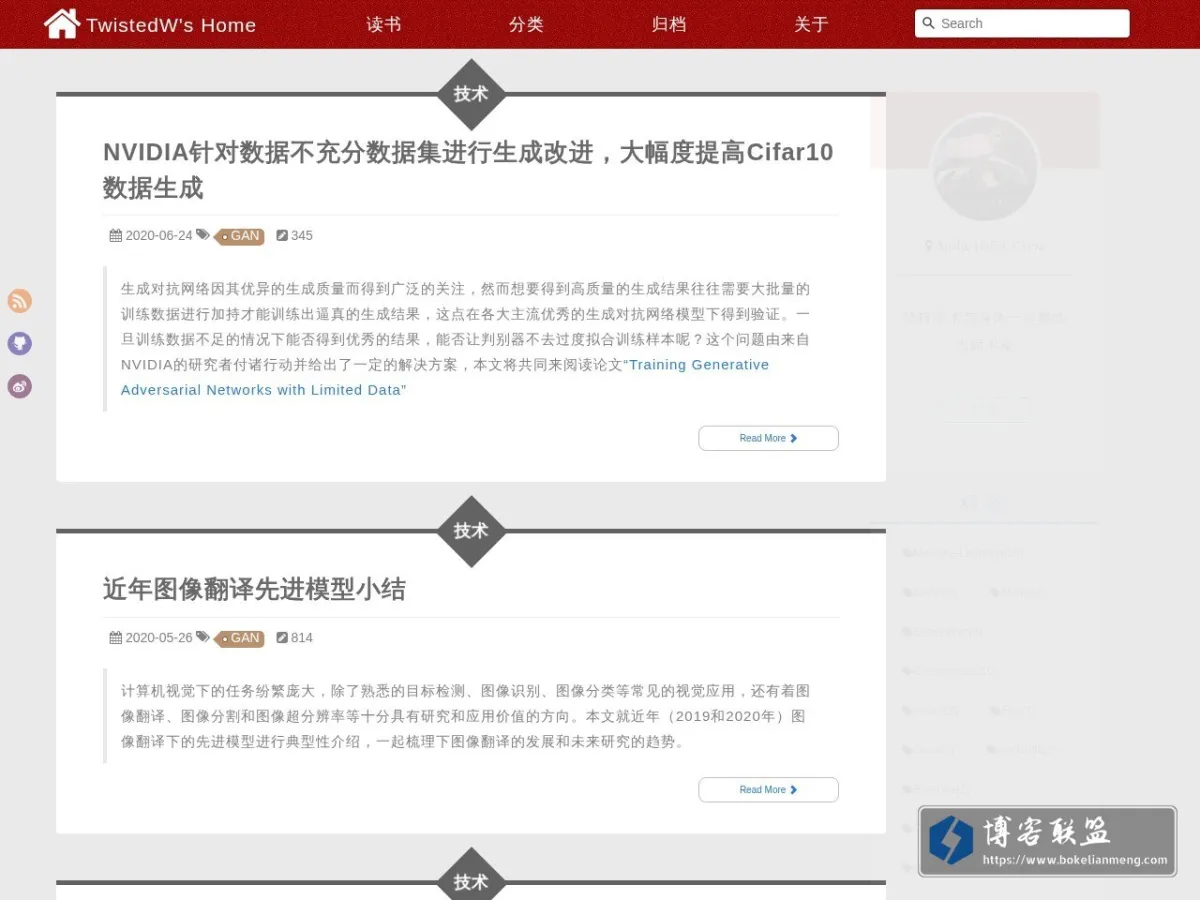The image size is (1200, 900).
Task: Click the view count icon next to 345
Action: click(x=282, y=236)
